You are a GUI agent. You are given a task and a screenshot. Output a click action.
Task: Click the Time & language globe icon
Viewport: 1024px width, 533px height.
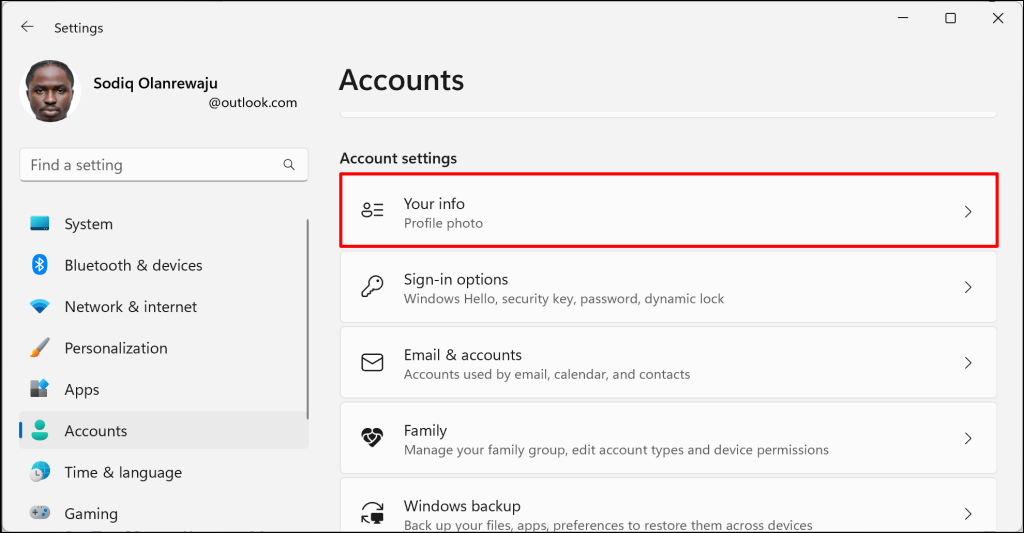pos(40,472)
